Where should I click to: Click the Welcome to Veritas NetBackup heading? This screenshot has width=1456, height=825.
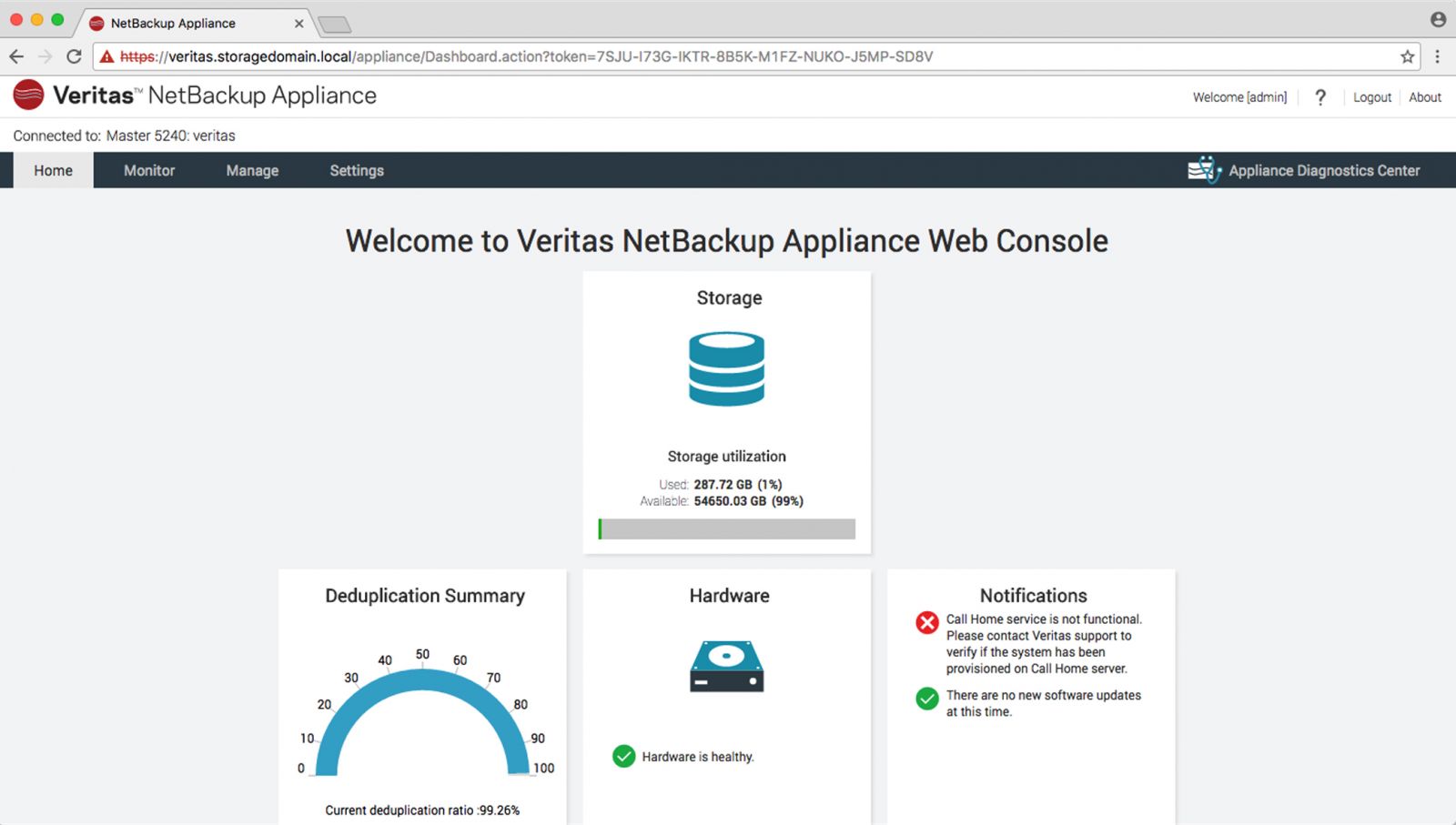click(727, 241)
